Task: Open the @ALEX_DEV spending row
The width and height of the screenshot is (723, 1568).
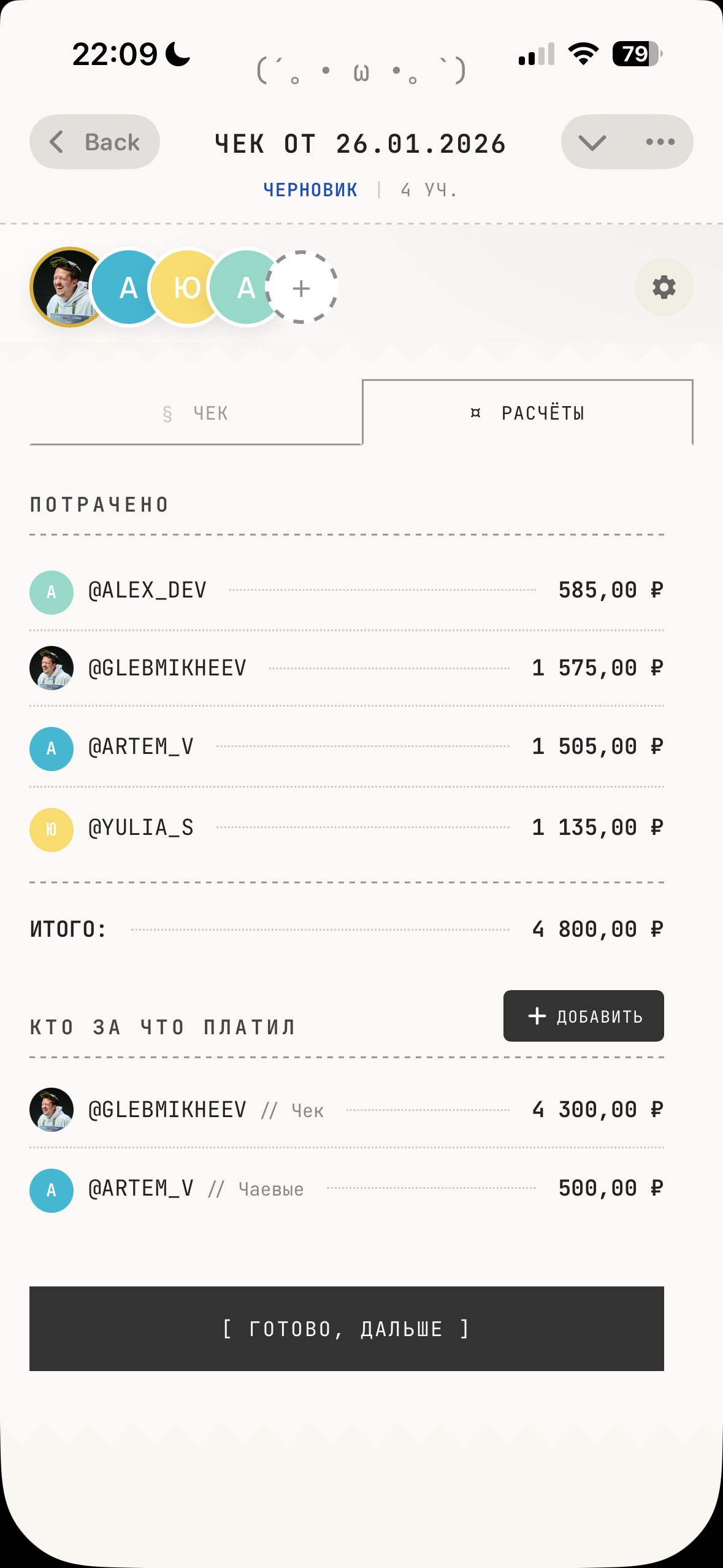Action: [346, 591]
